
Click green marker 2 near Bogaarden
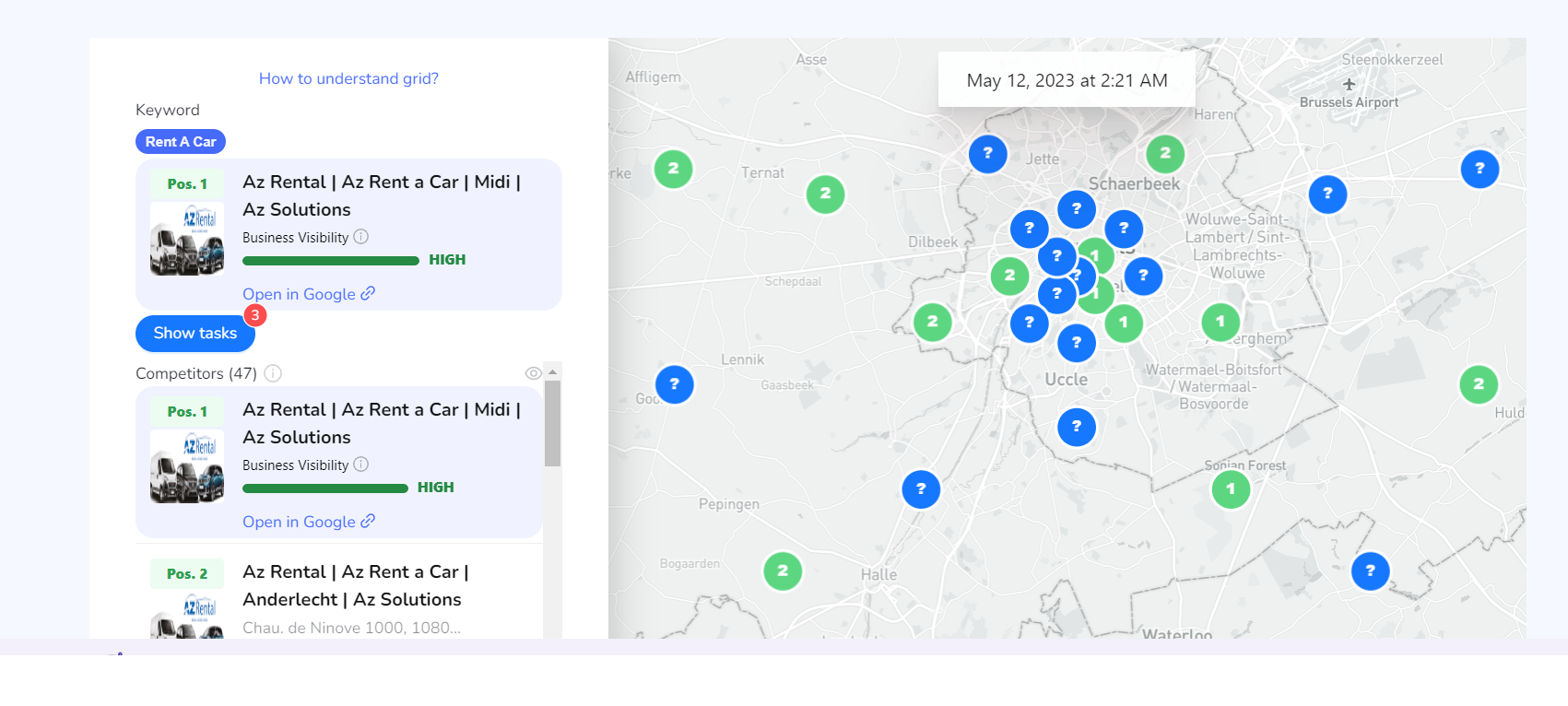click(x=783, y=571)
